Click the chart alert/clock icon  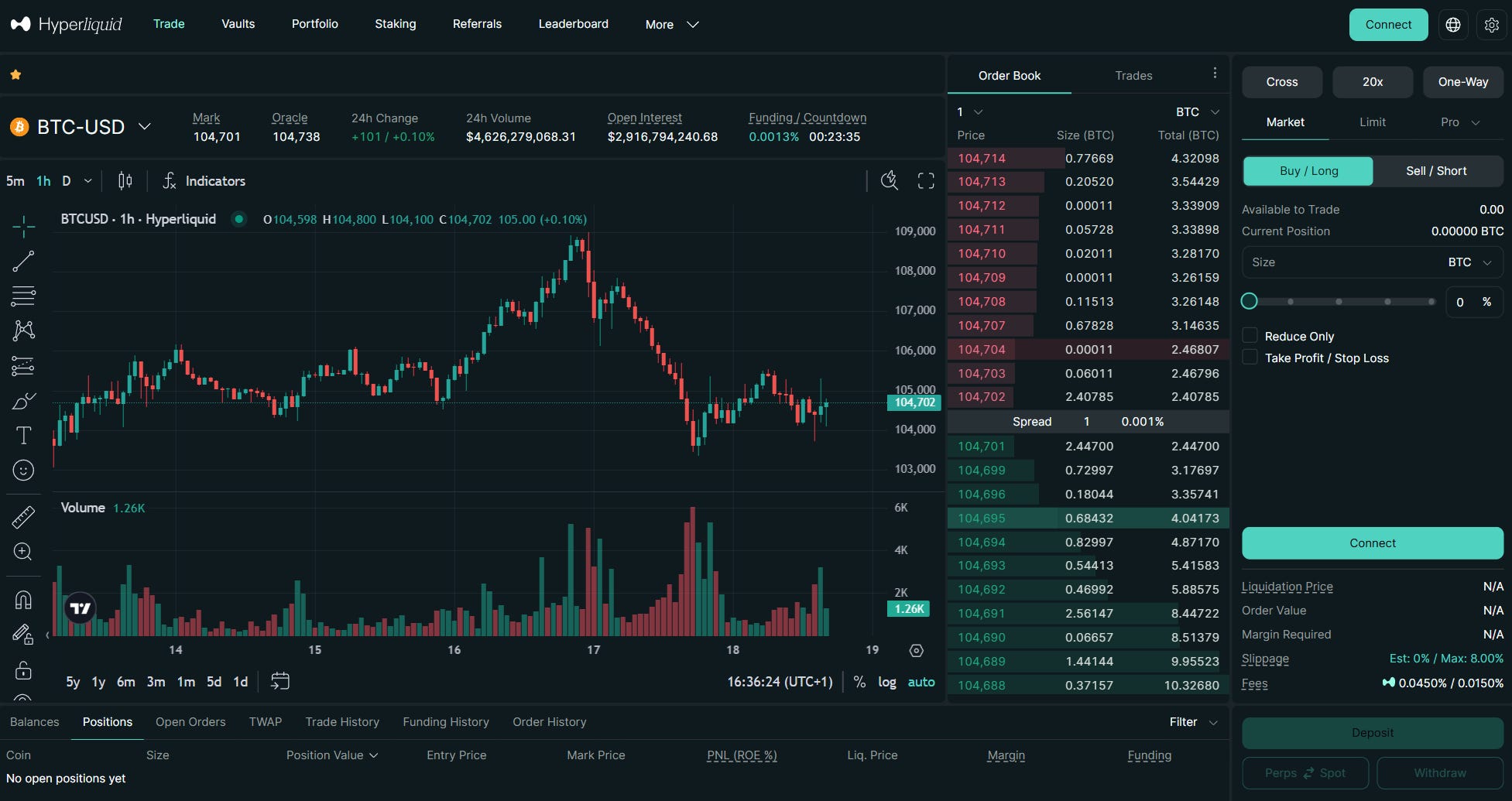890,181
